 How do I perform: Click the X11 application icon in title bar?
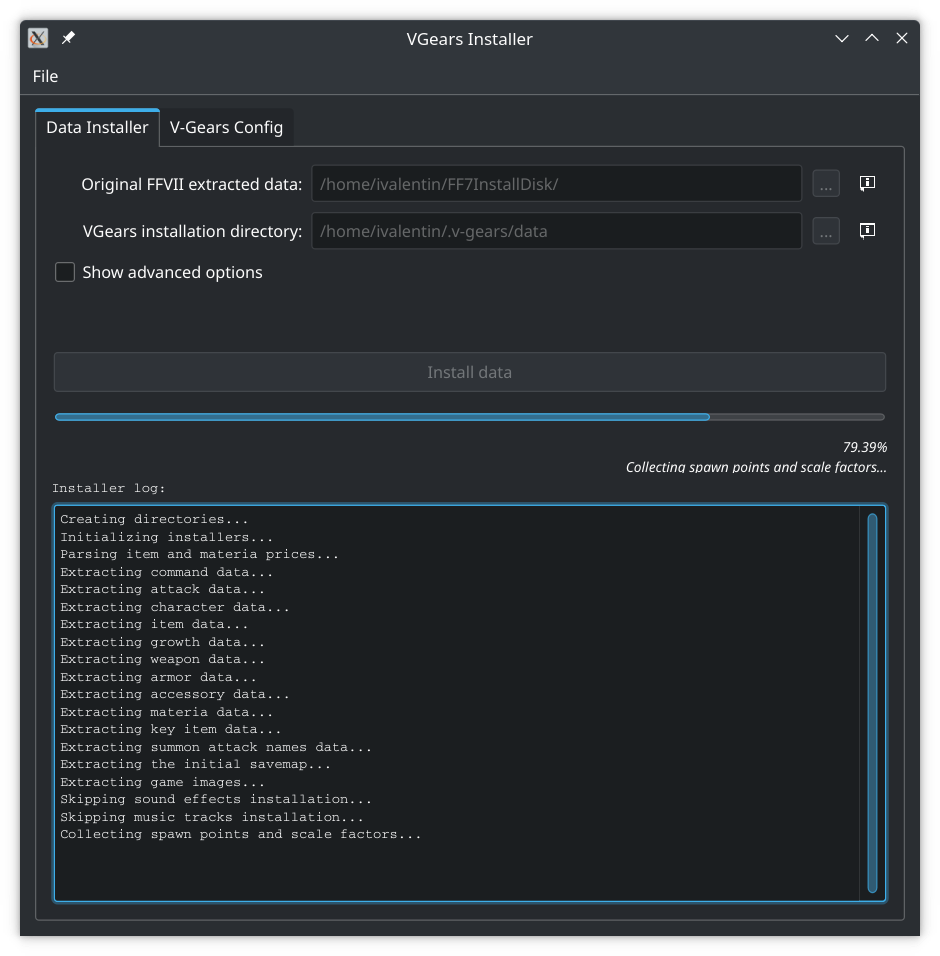coord(38,38)
